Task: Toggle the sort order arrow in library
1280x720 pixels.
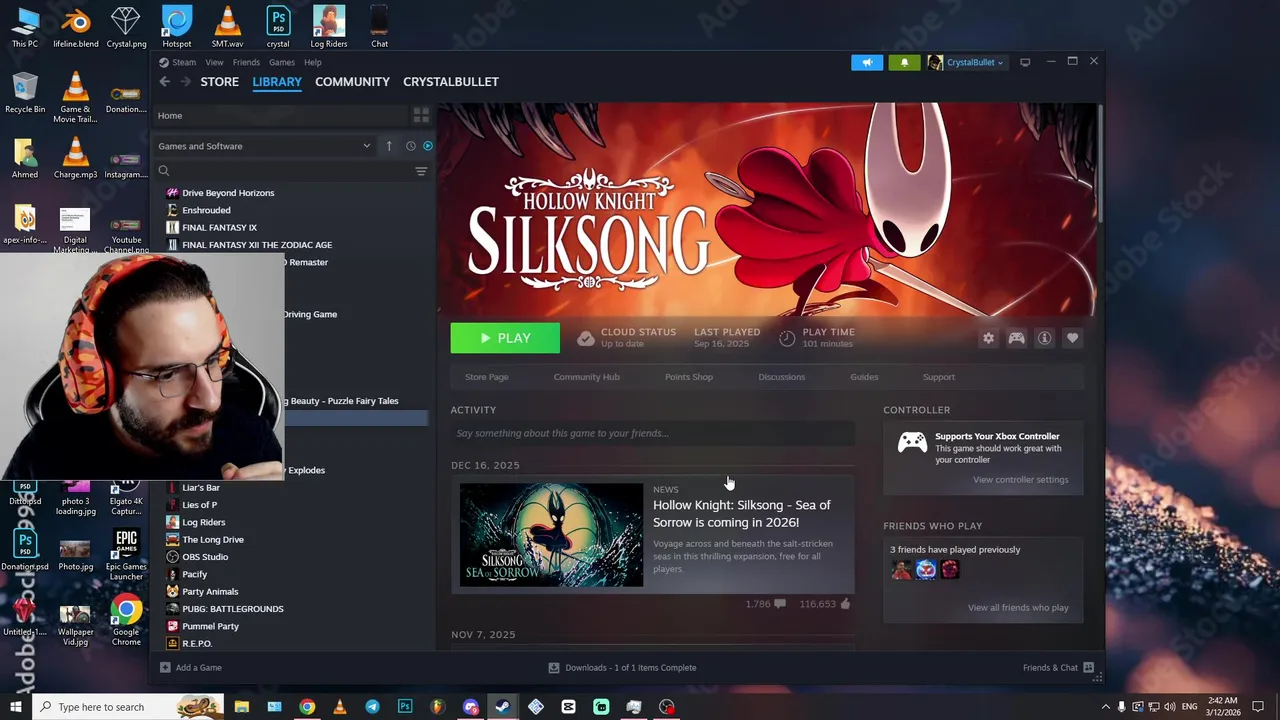Action: (389, 146)
